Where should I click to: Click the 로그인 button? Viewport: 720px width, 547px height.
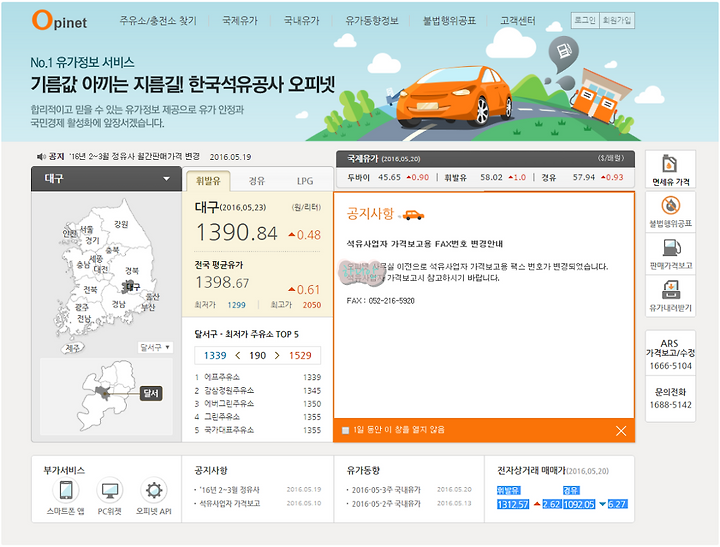click(x=585, y=20)
